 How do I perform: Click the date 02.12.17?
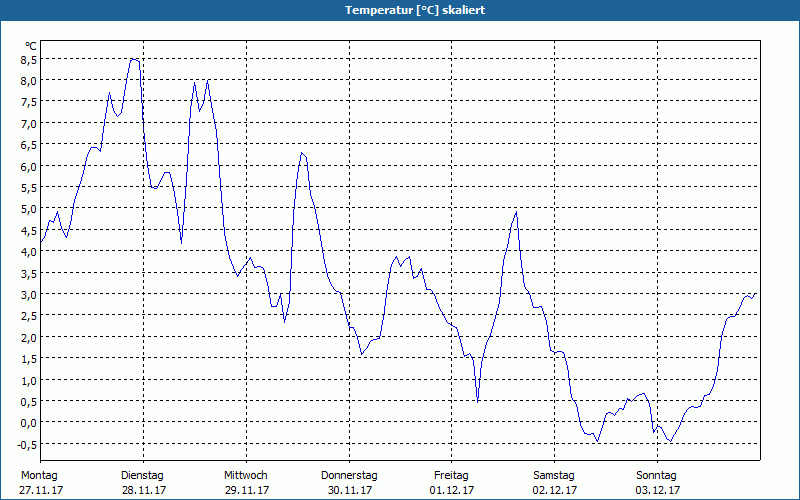(x=555, y=490)
